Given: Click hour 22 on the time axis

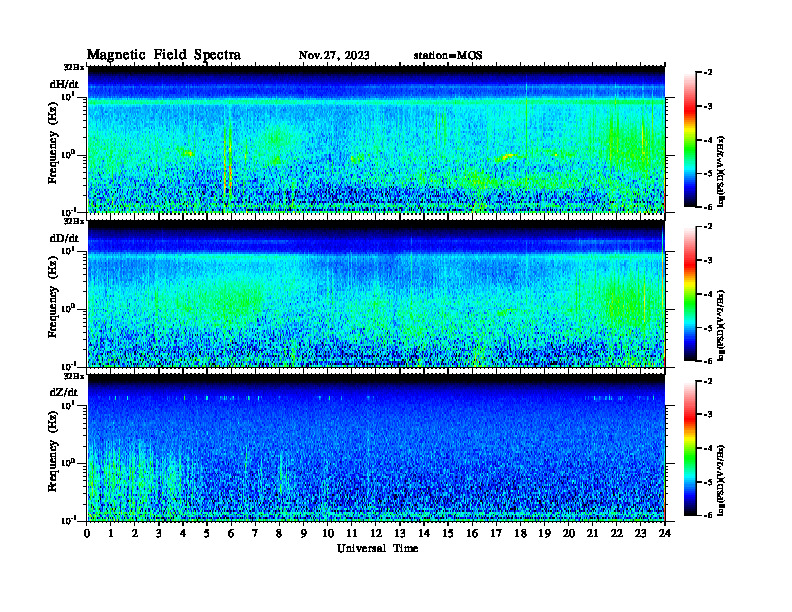Looking at the screenshot, I should (616, 534).
